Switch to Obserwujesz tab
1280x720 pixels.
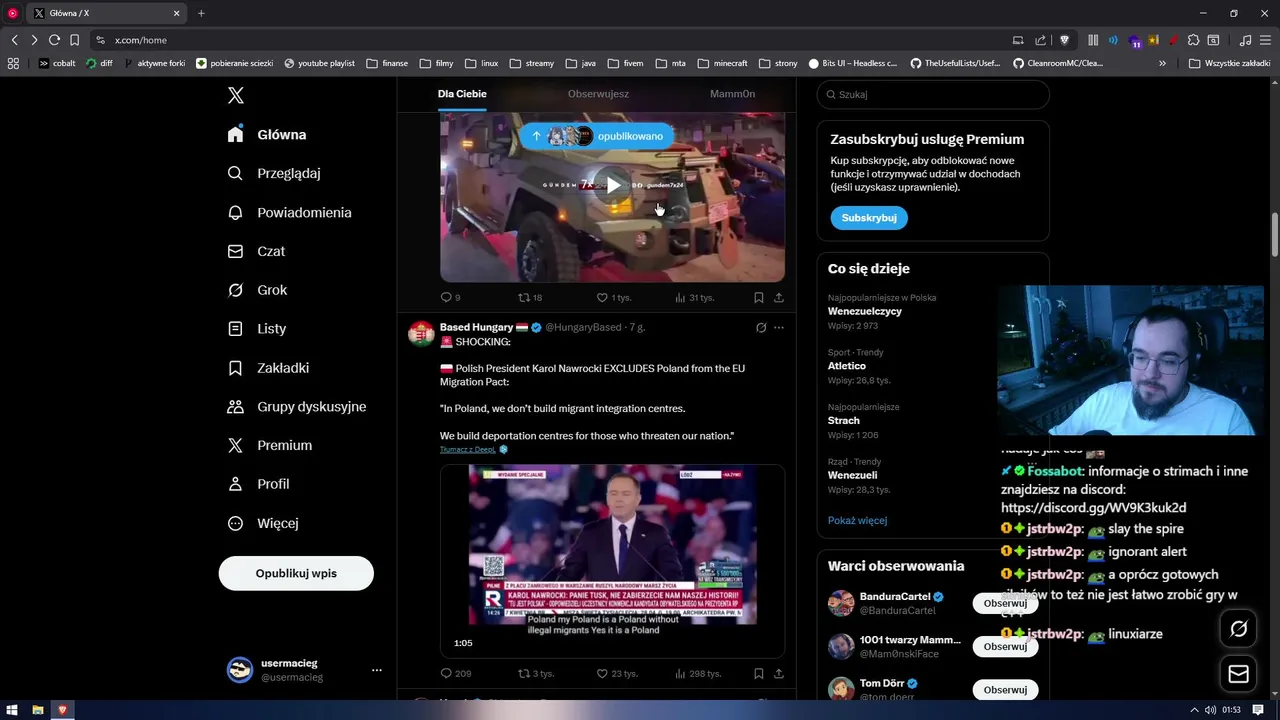pos(598,94)
